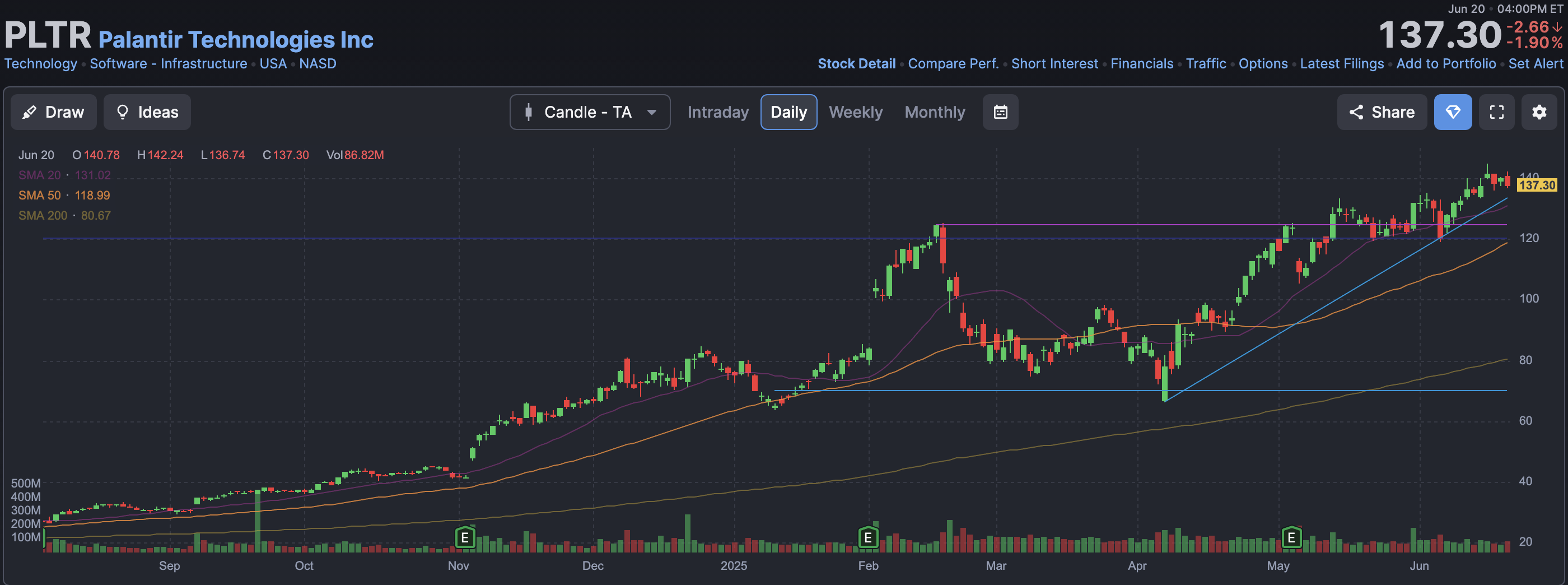The height and width of the screenshot is (585, 1568).
Task: Click the May earnings E marker
Action: (1291, 537)
